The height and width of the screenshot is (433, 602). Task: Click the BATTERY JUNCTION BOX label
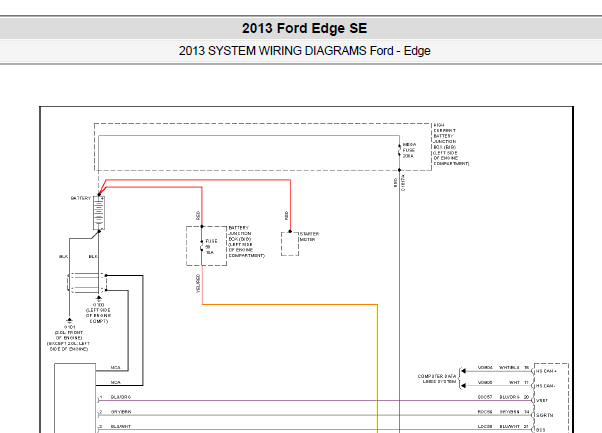point(246,241)
